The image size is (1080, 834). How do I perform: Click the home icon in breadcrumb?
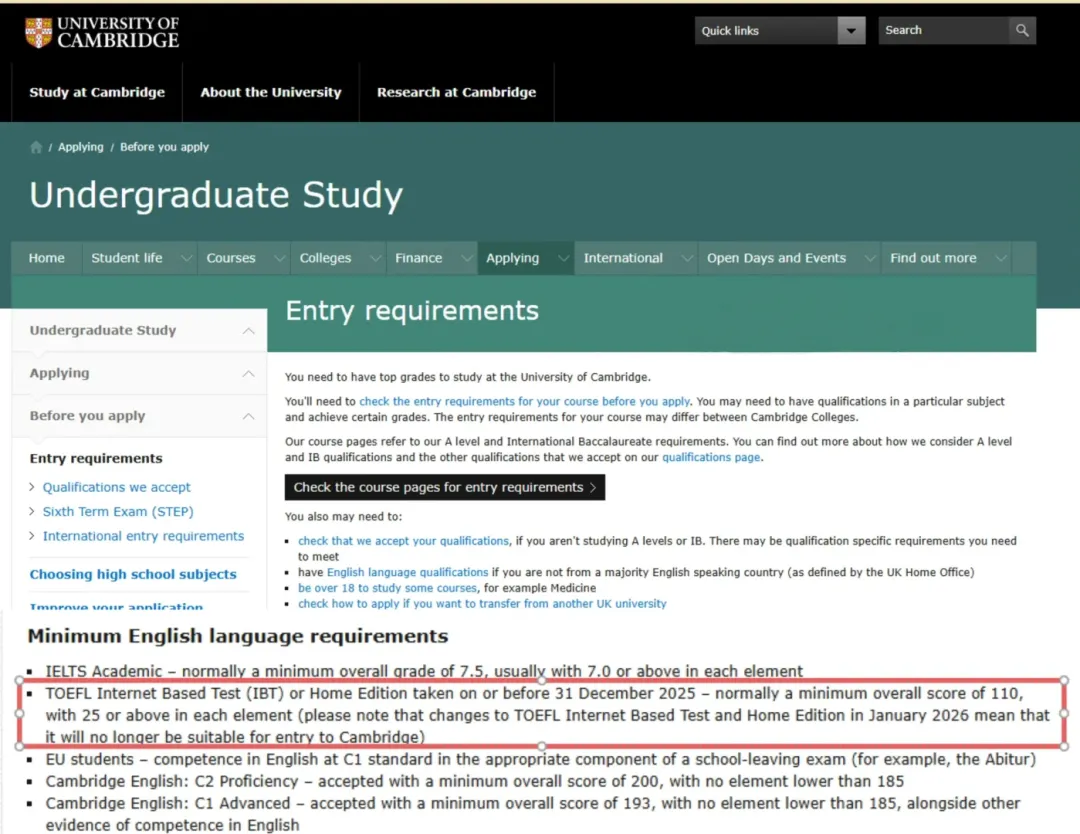click(37, 147)
